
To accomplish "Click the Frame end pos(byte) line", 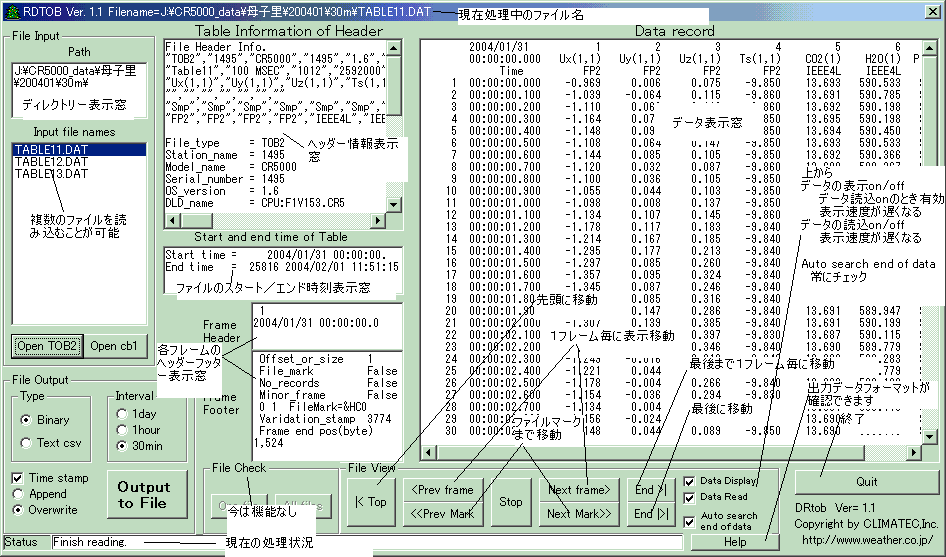I will click(x=316, y=431).
